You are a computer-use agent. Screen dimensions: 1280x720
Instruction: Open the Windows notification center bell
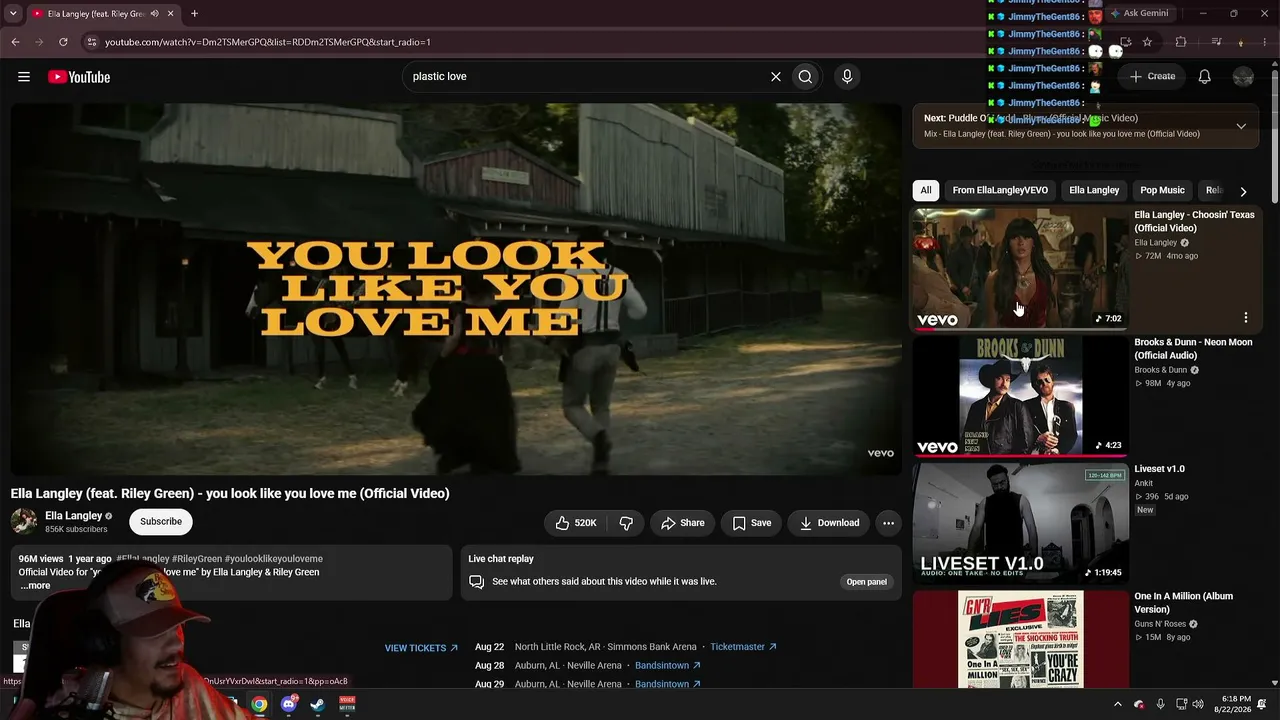[x=1262, y=704]
